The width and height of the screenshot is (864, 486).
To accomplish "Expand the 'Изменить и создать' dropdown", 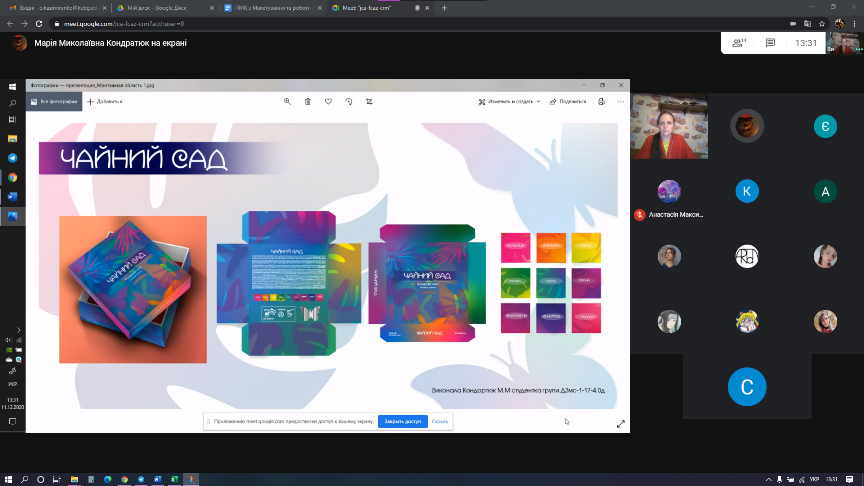I will click(510, 101).
